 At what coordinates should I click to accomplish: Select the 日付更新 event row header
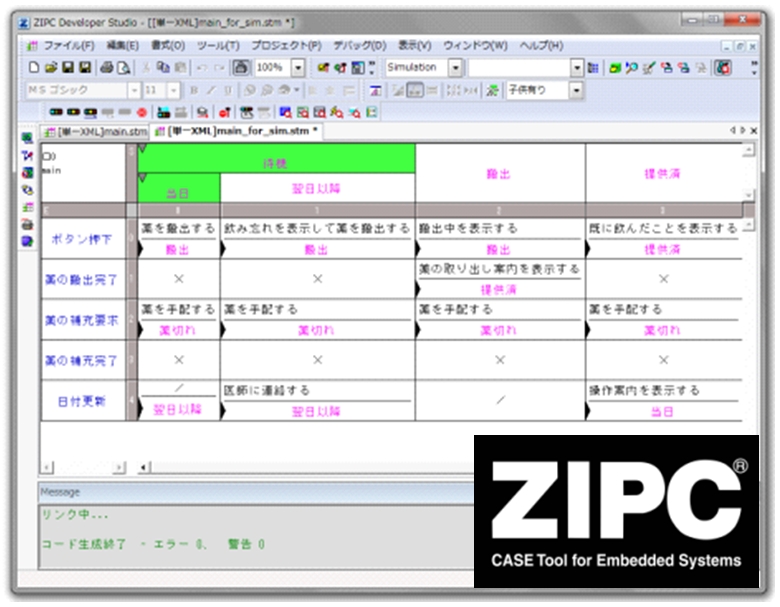pos(82,401)
